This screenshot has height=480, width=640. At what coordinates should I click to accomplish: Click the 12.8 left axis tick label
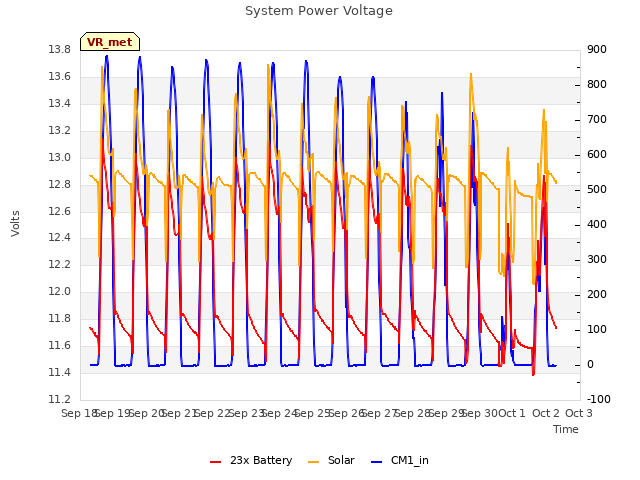[59, 184]
